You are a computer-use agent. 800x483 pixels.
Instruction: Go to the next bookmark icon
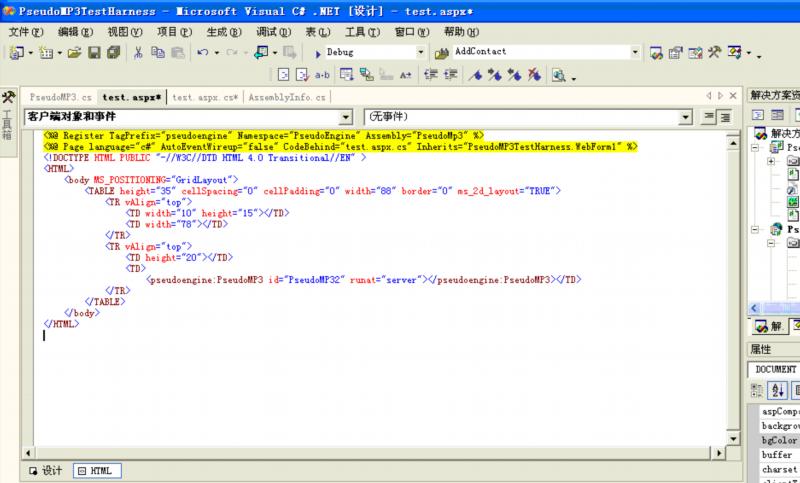[x=494, y=75]
